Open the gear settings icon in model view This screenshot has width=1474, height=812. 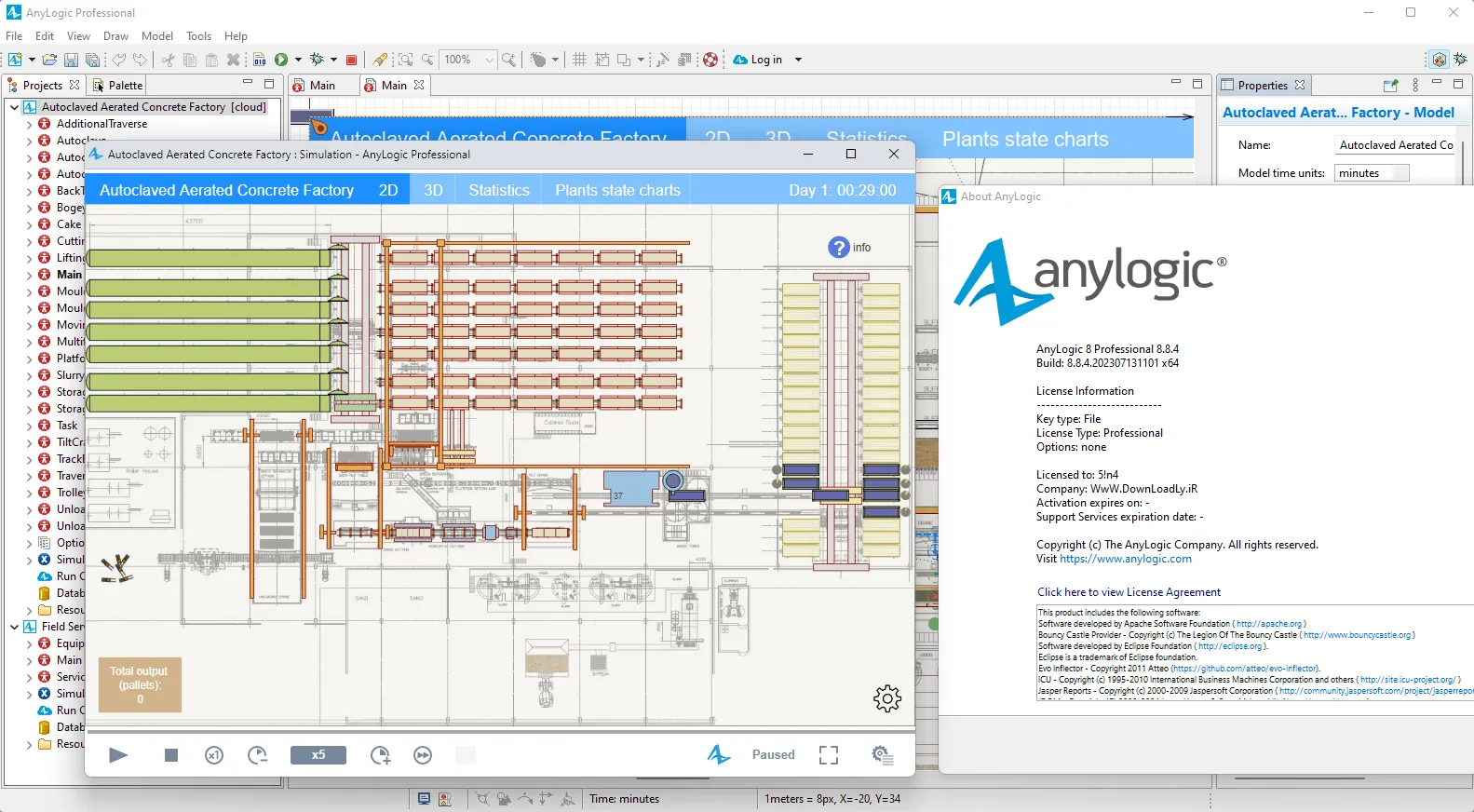(x=887, y=698)
